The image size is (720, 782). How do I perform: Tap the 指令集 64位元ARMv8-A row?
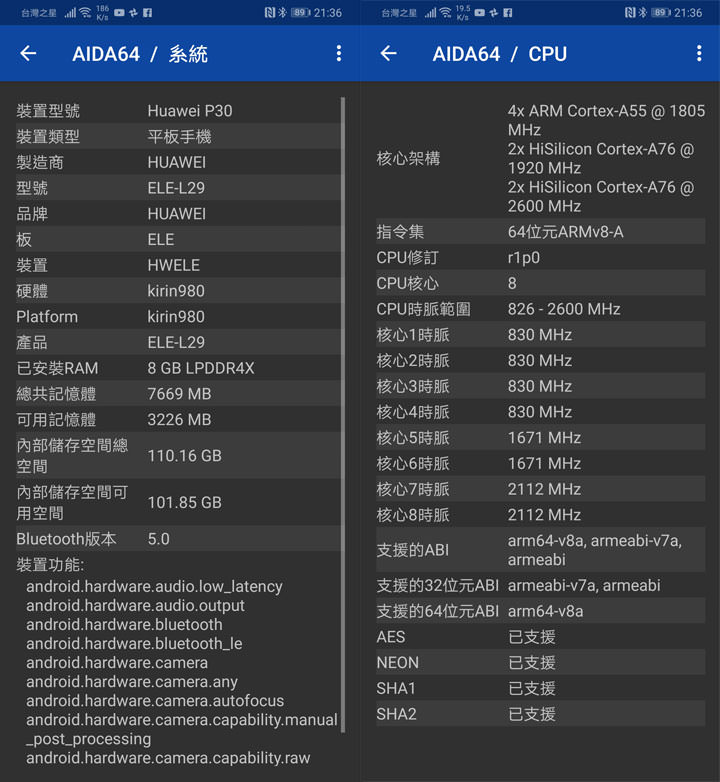click(540, 232)
